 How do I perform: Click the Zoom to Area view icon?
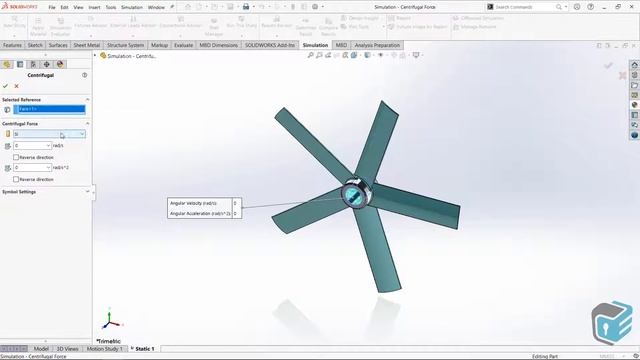[x=319, y=55]
